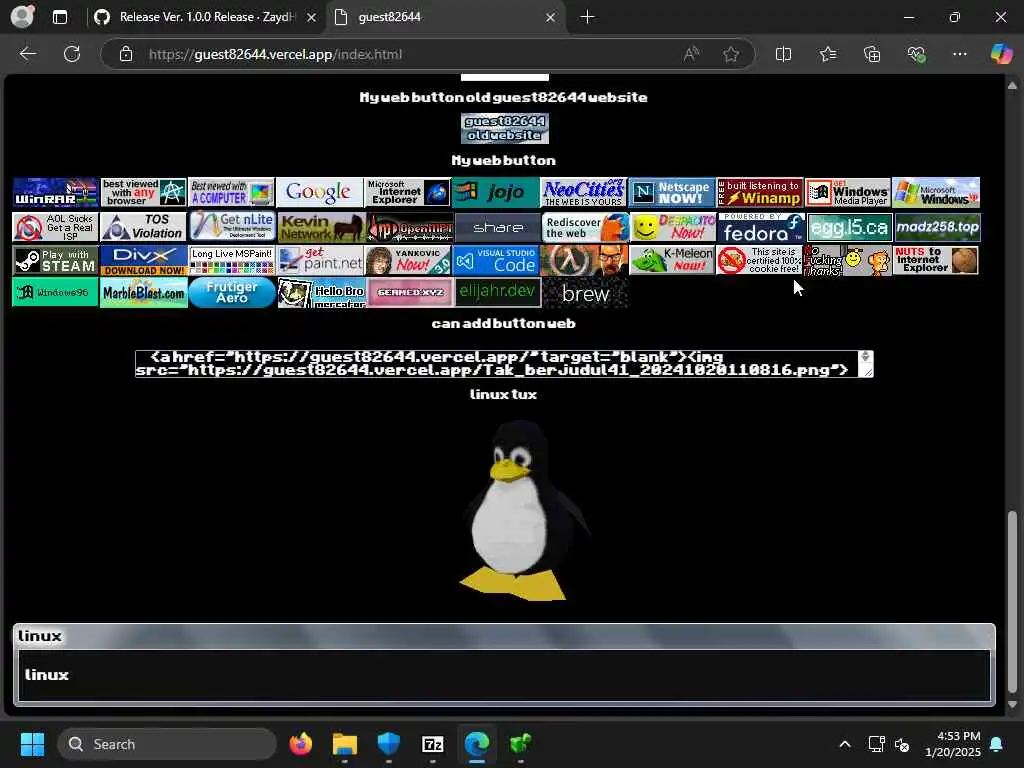This screenshot has width=1024, height=768.
Task: Open the Google web button
Action: coord(320,192)
